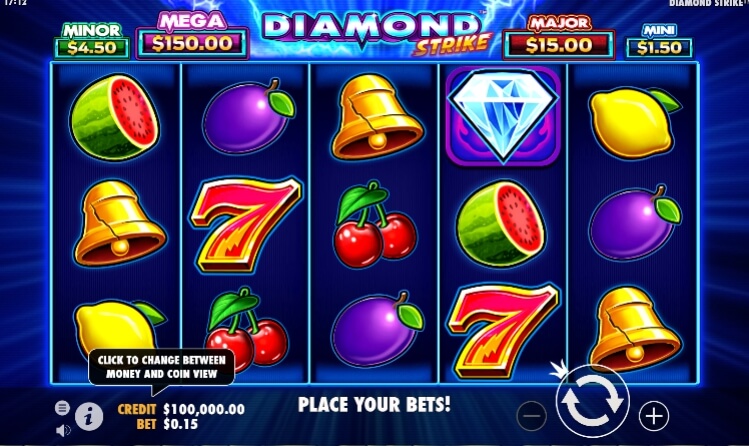Click the lemon at top of reel five
The image size is (749, 446).
coord(634,122)
